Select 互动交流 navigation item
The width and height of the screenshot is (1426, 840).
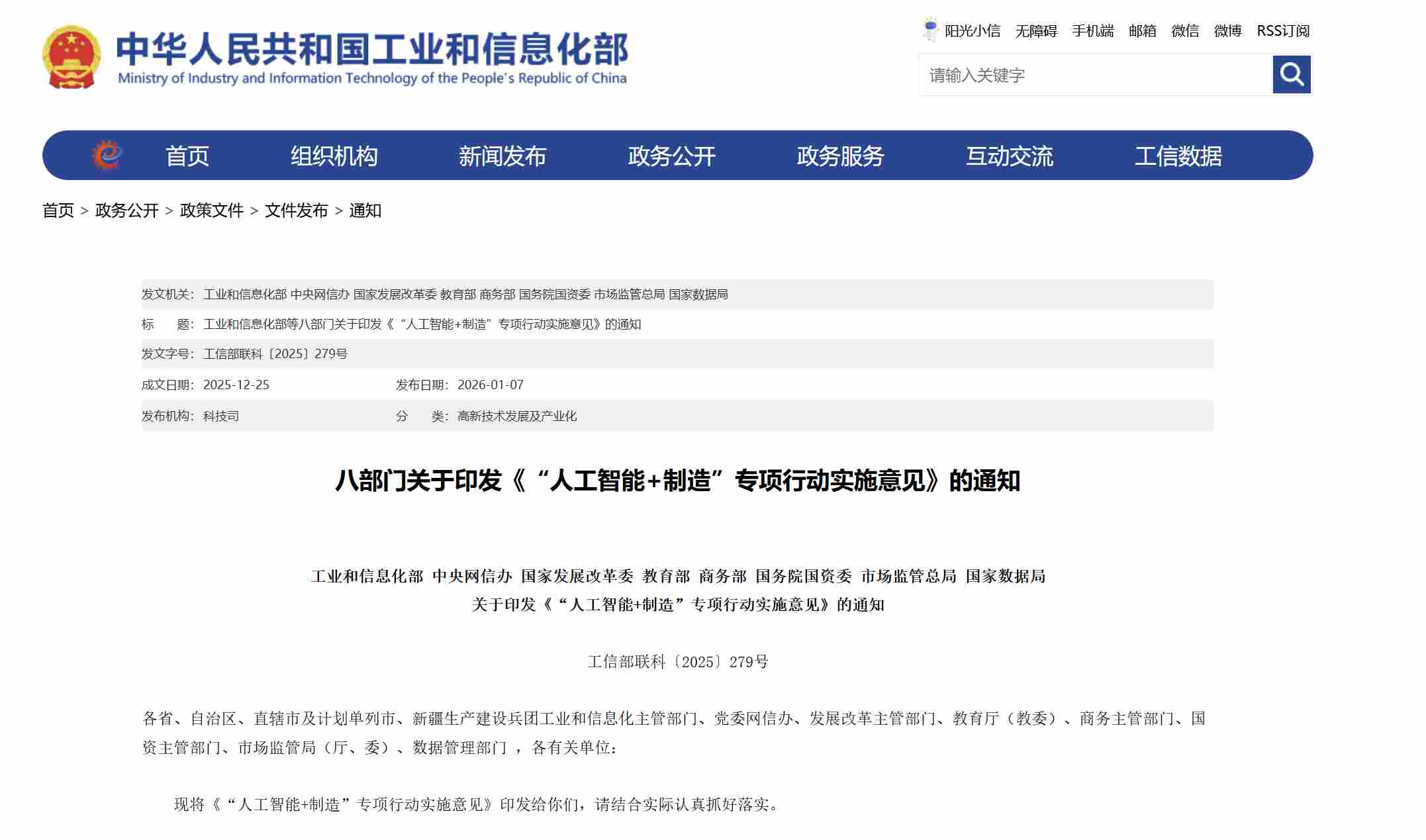coord(1009,156)
